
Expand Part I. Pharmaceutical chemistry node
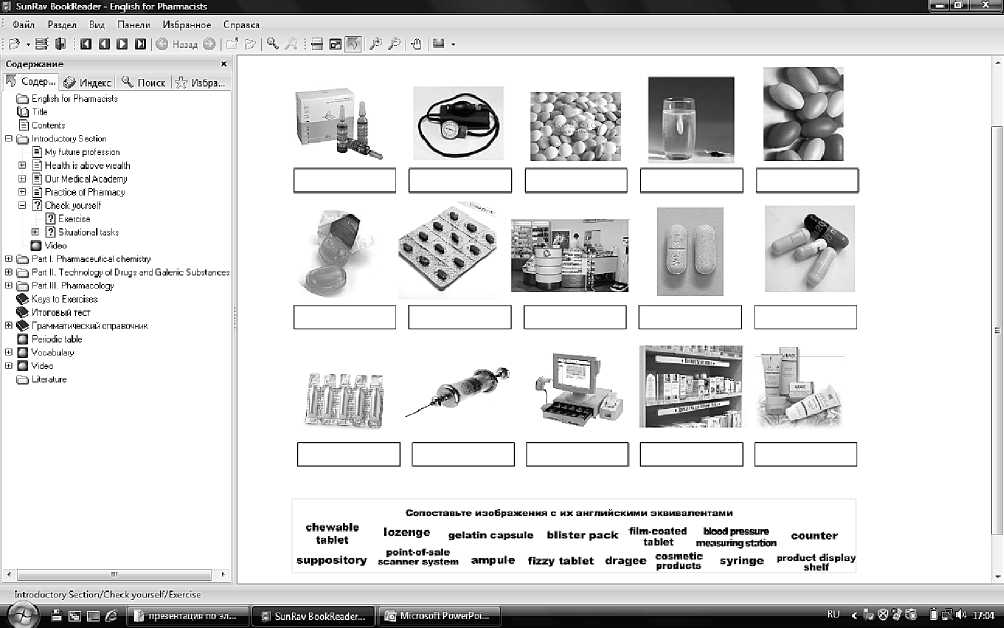(x=9, y=259)
